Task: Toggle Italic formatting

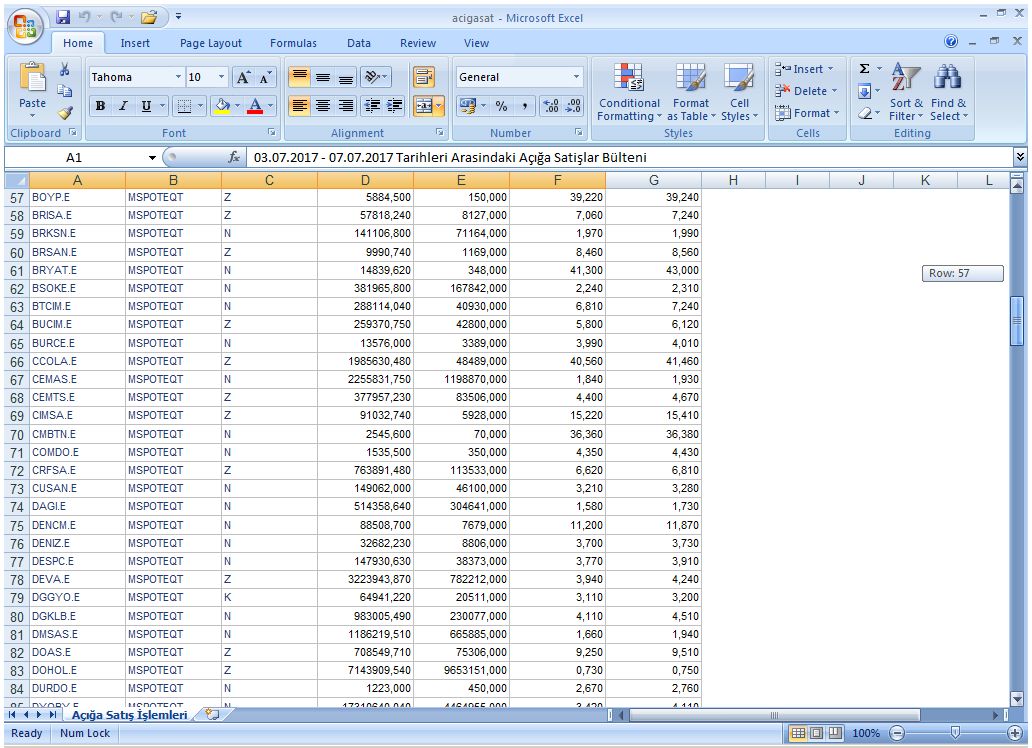Action: (x=123, y=105)
